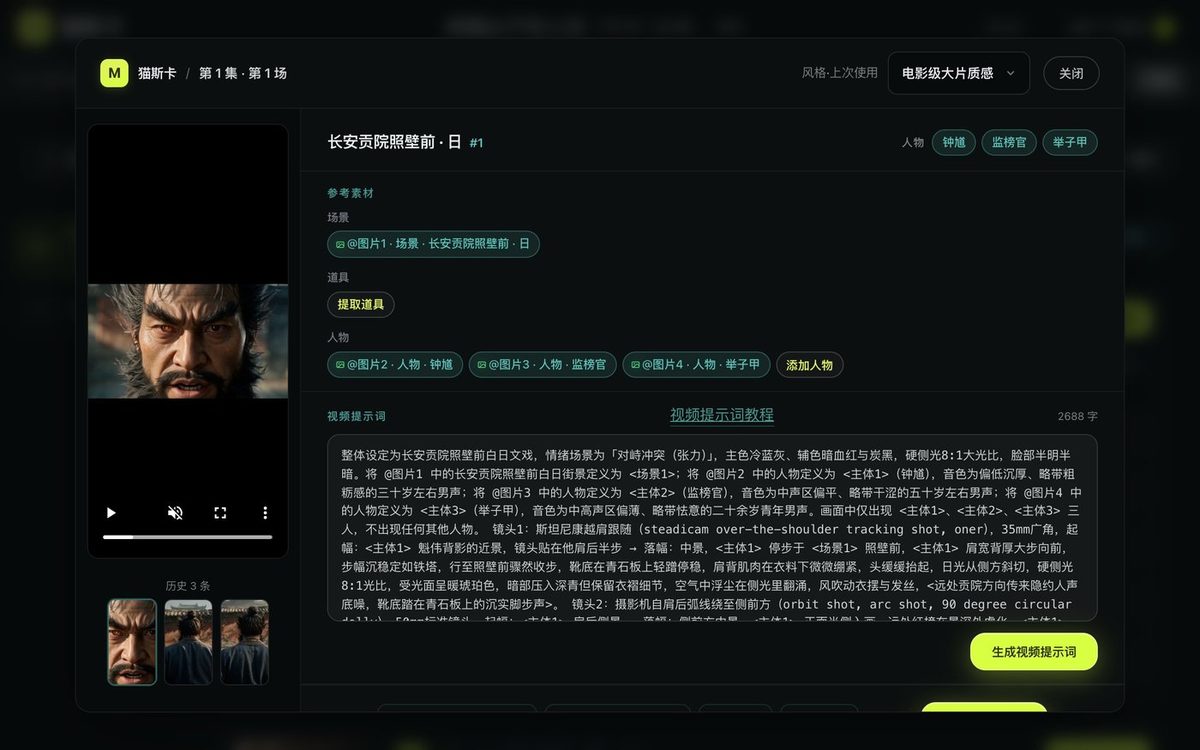1200x750 pixels.
Task: Click inside the video prompt text area
Action: point(712,528)
